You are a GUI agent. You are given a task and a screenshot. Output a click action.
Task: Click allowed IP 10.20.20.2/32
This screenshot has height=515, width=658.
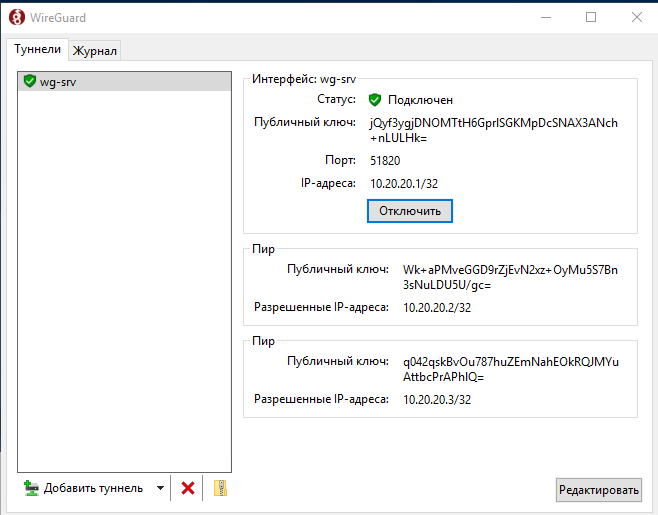(437, 308)
